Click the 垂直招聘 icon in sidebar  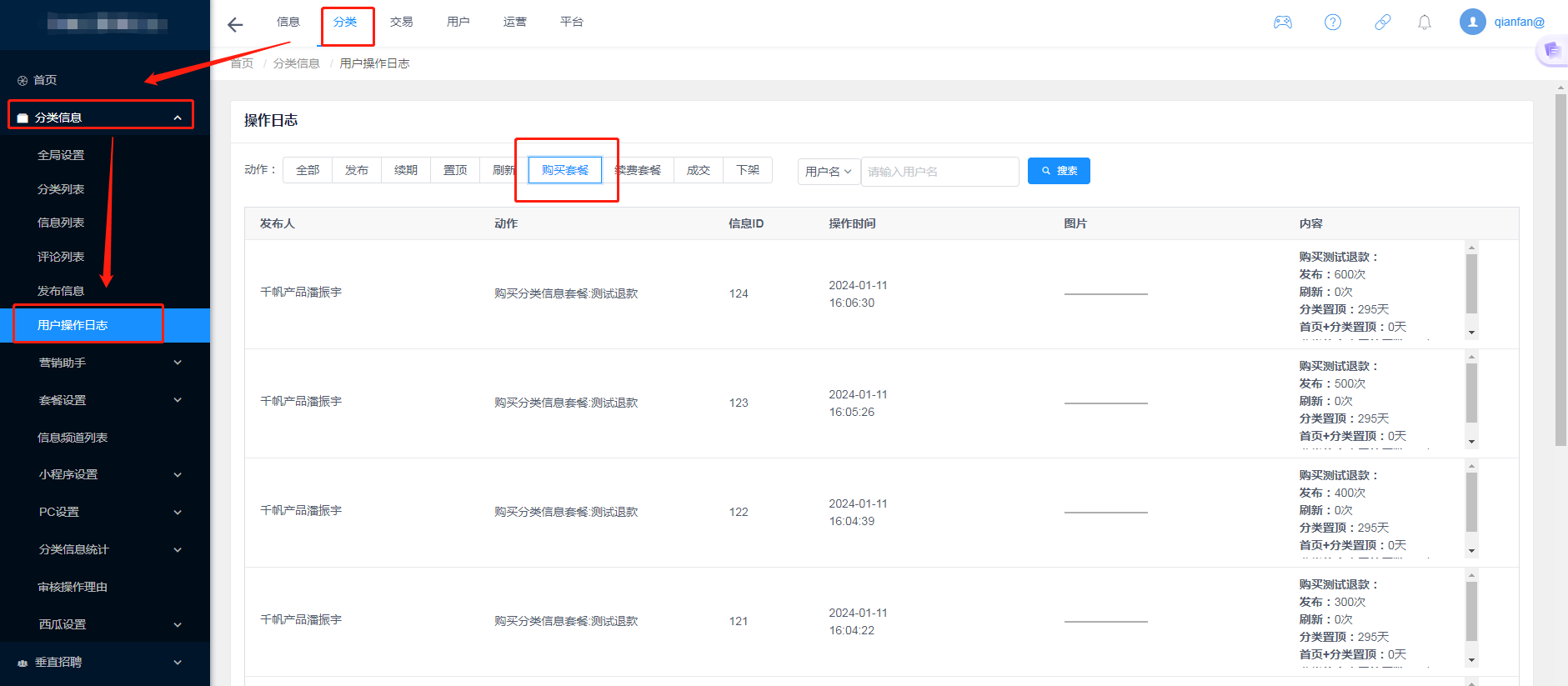(23, 663)
